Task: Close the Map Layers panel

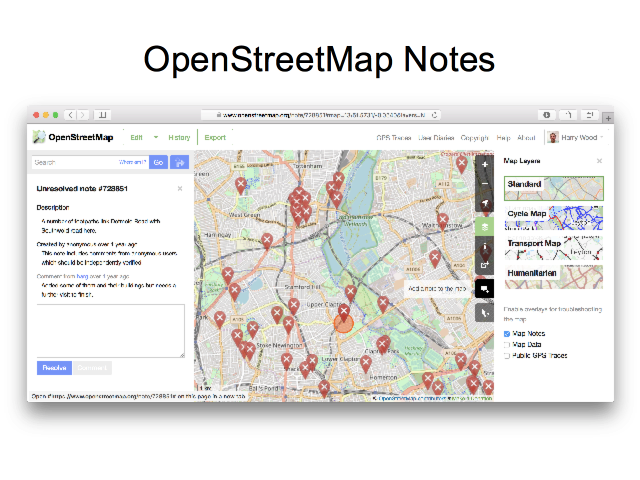Action: coord(599,161)
